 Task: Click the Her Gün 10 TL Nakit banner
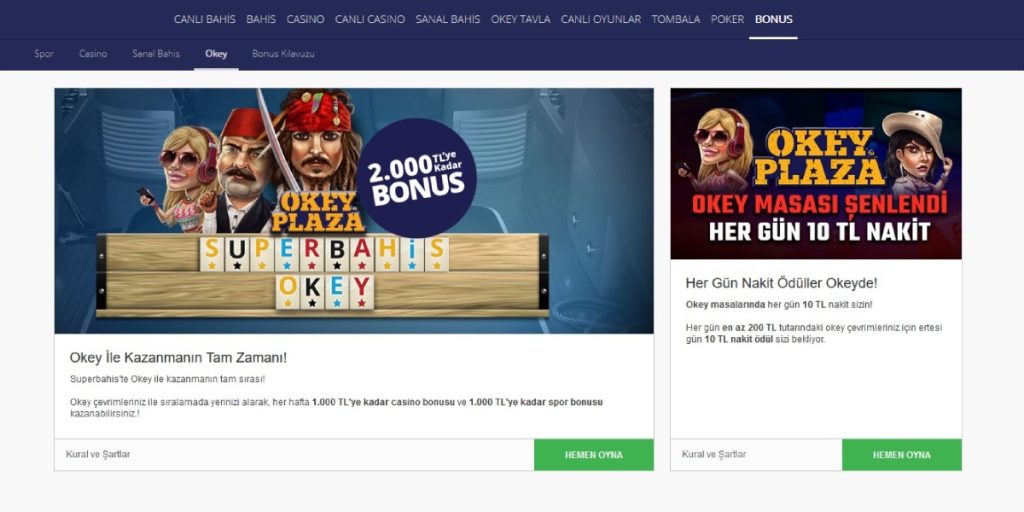pyautogui.click(x=816, y=174)
